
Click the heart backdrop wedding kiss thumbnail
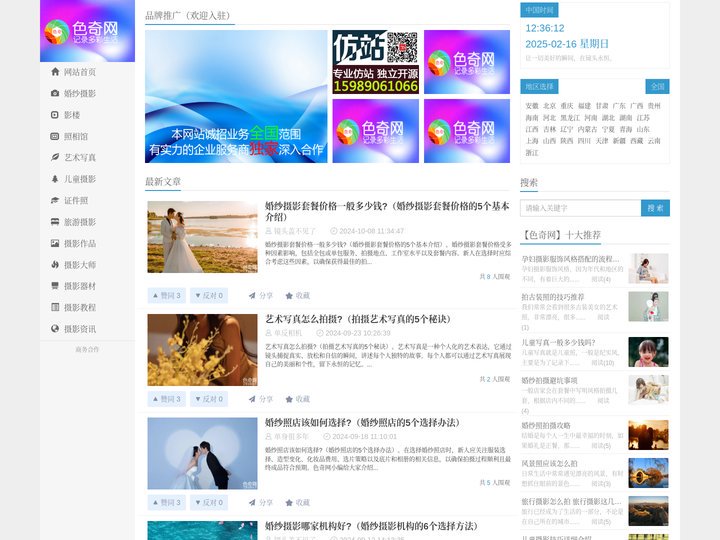[202, 453]
